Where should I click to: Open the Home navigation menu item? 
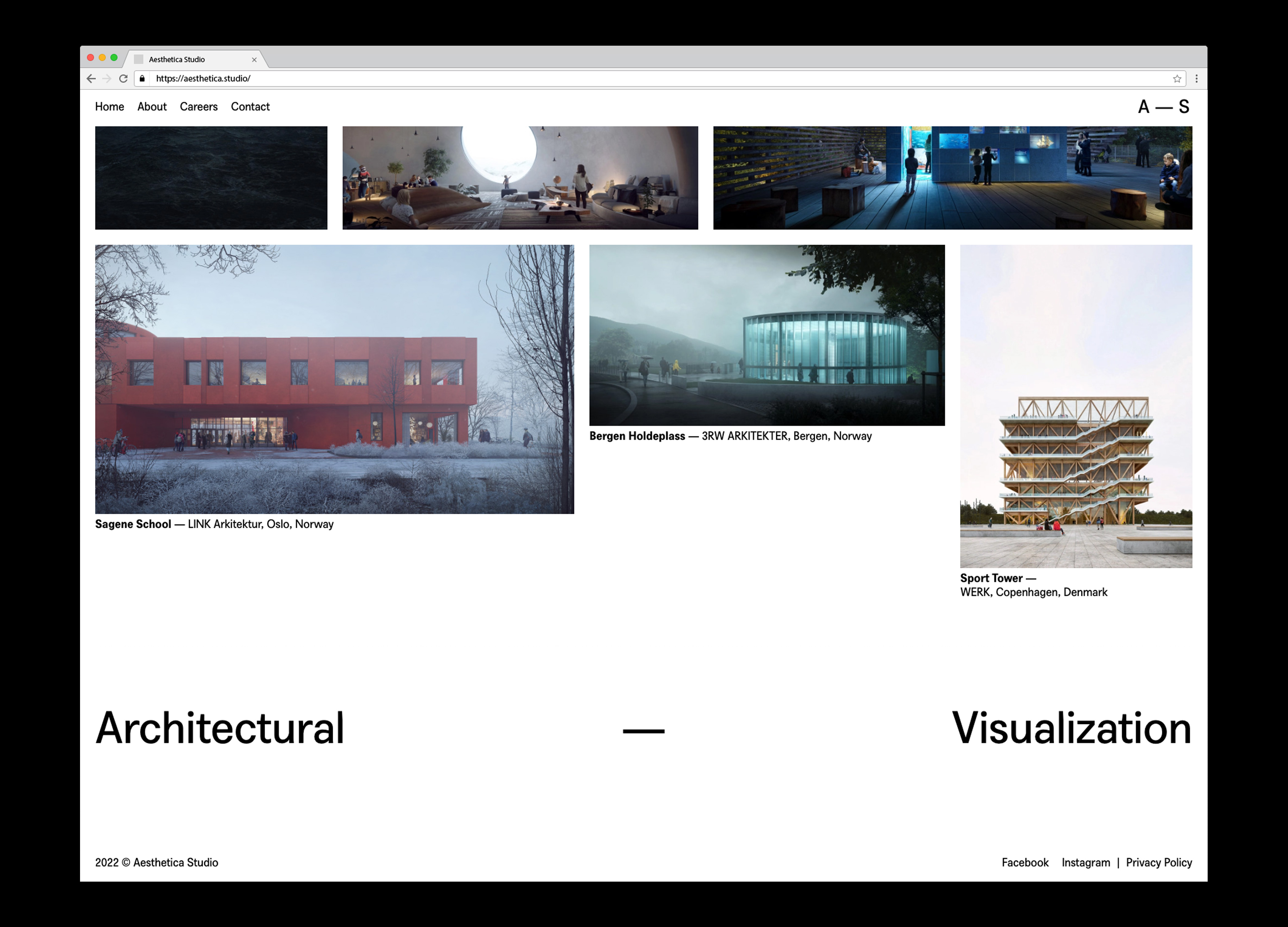109,107
